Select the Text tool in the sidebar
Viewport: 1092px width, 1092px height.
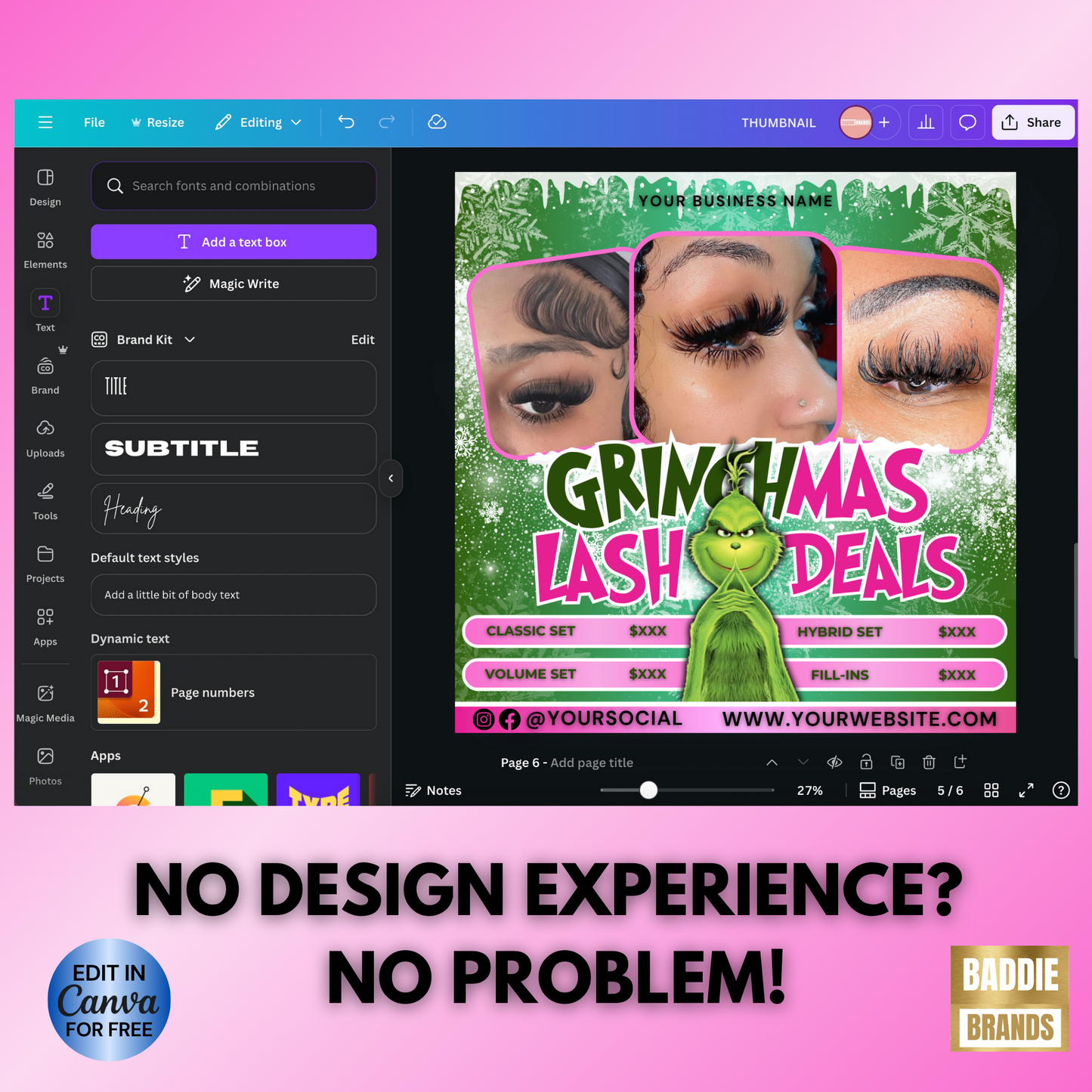pos(45,310)
